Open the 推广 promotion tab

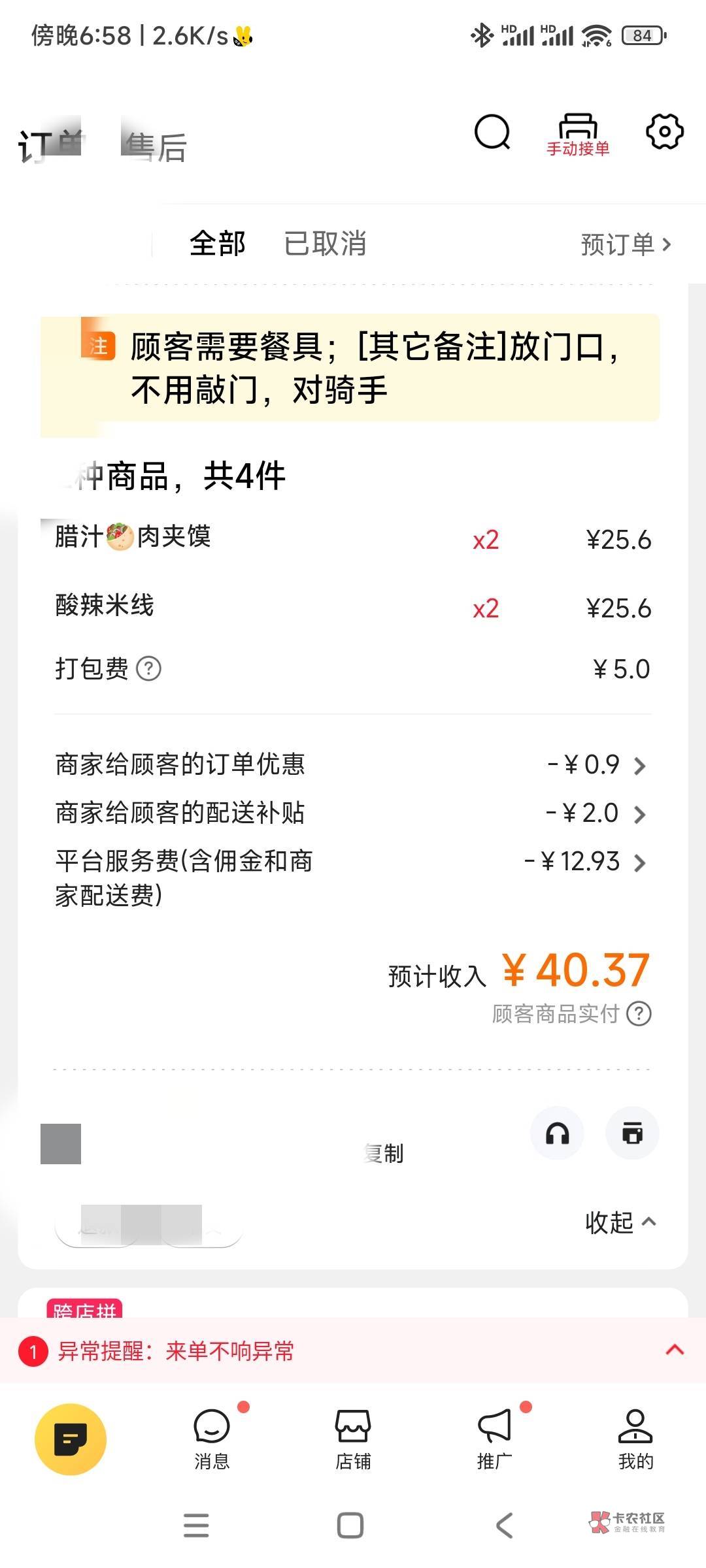[494, 1439]
